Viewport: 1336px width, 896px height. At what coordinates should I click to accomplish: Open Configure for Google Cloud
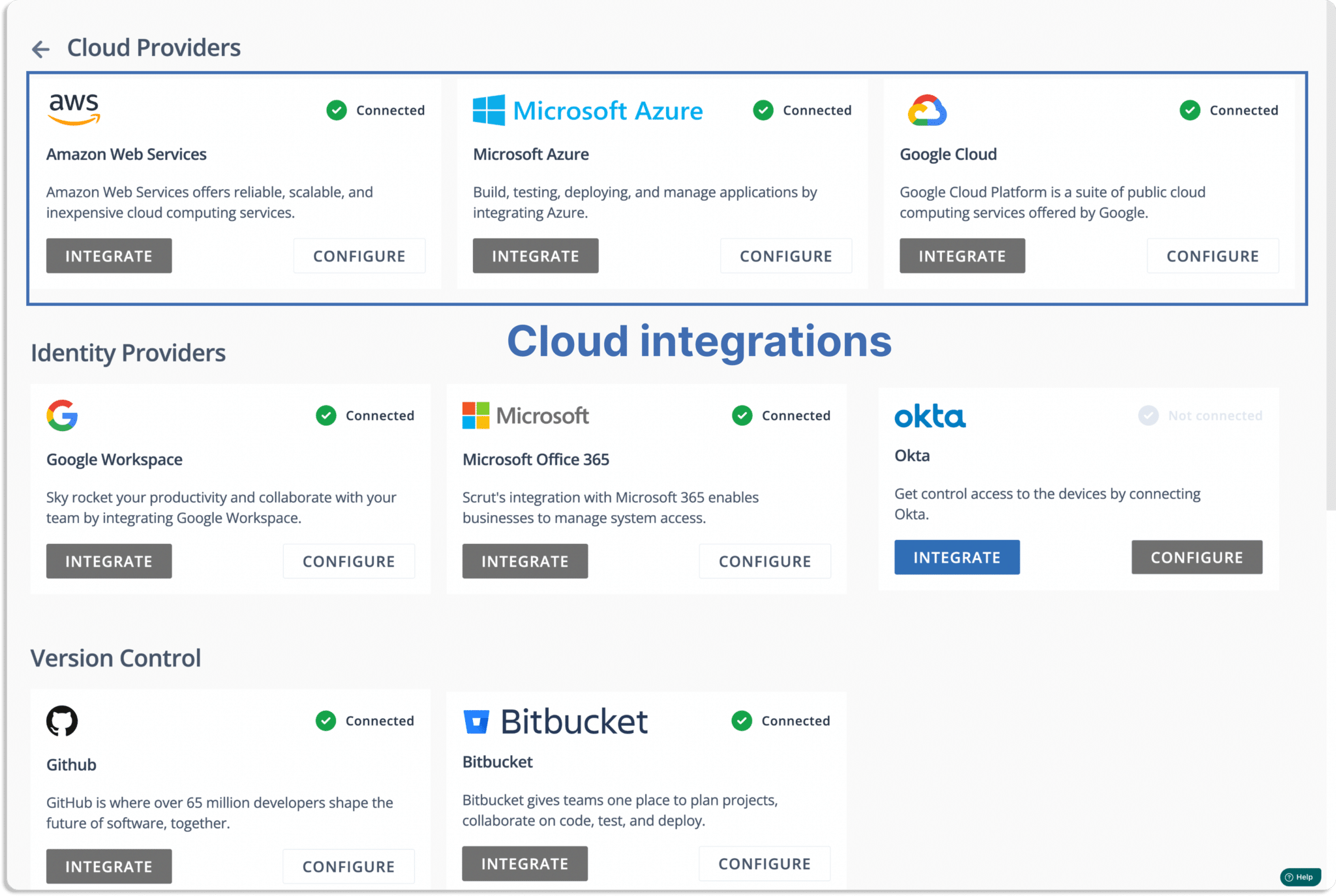pos(1213,256)
